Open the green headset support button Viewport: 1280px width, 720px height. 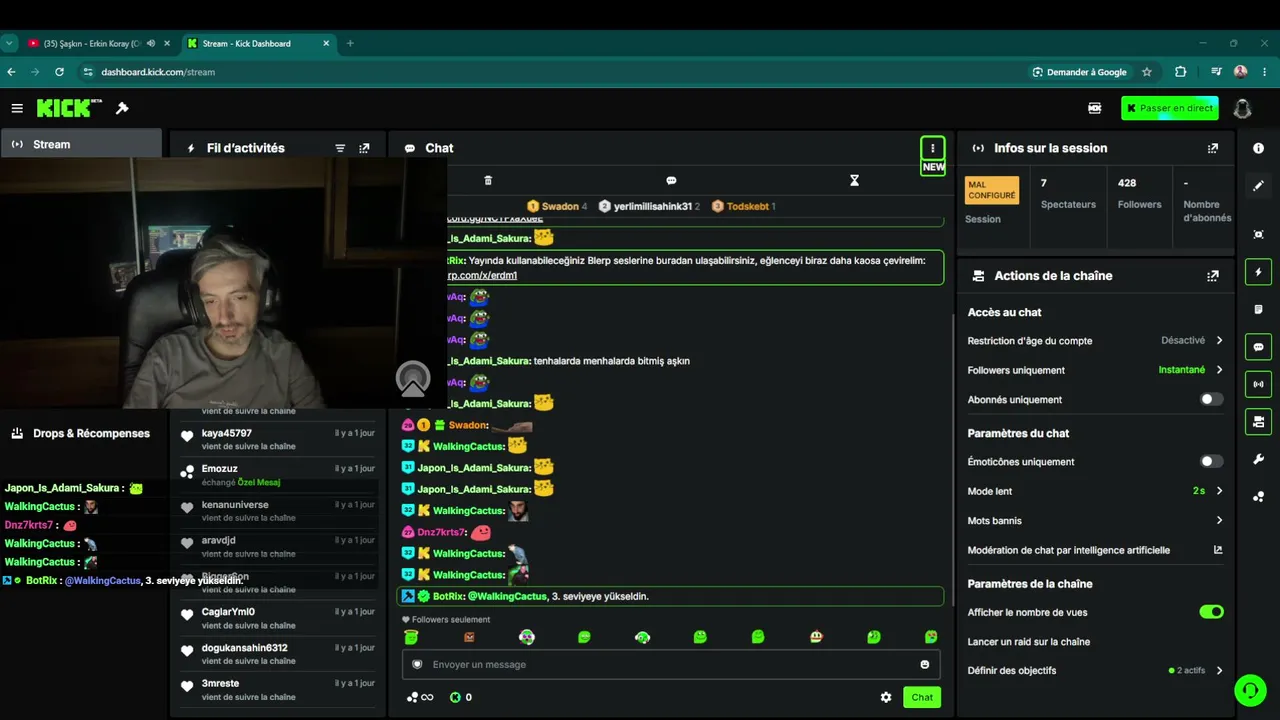(x=1250, y=690)
